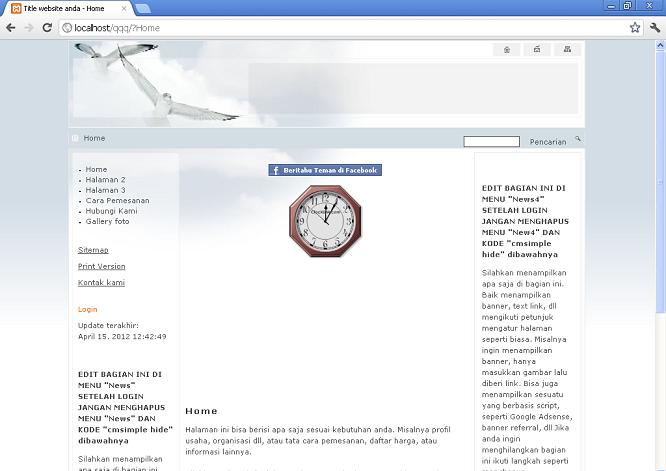Open a new browser tab

pyautogui.click(x=143, y=8)
